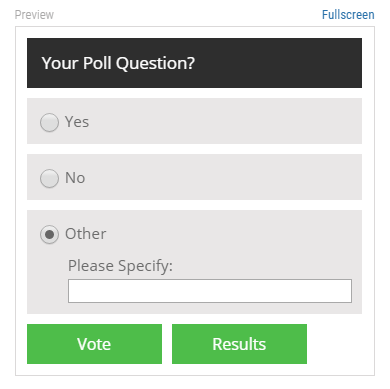Click the No option label text
This screenshot has height=389, width=390.
(75, 178)
